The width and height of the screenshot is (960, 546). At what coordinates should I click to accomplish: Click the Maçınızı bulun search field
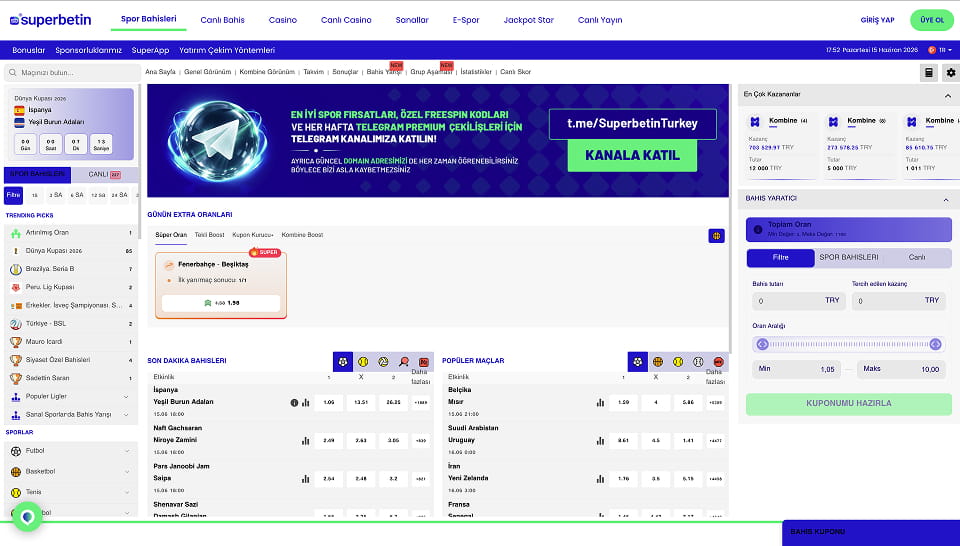[72, 73]
